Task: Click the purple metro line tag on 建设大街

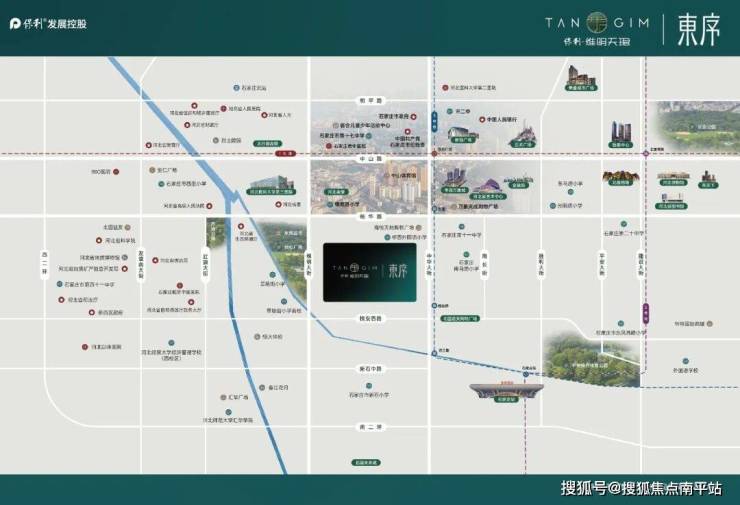Action: (x=646, y=313)
